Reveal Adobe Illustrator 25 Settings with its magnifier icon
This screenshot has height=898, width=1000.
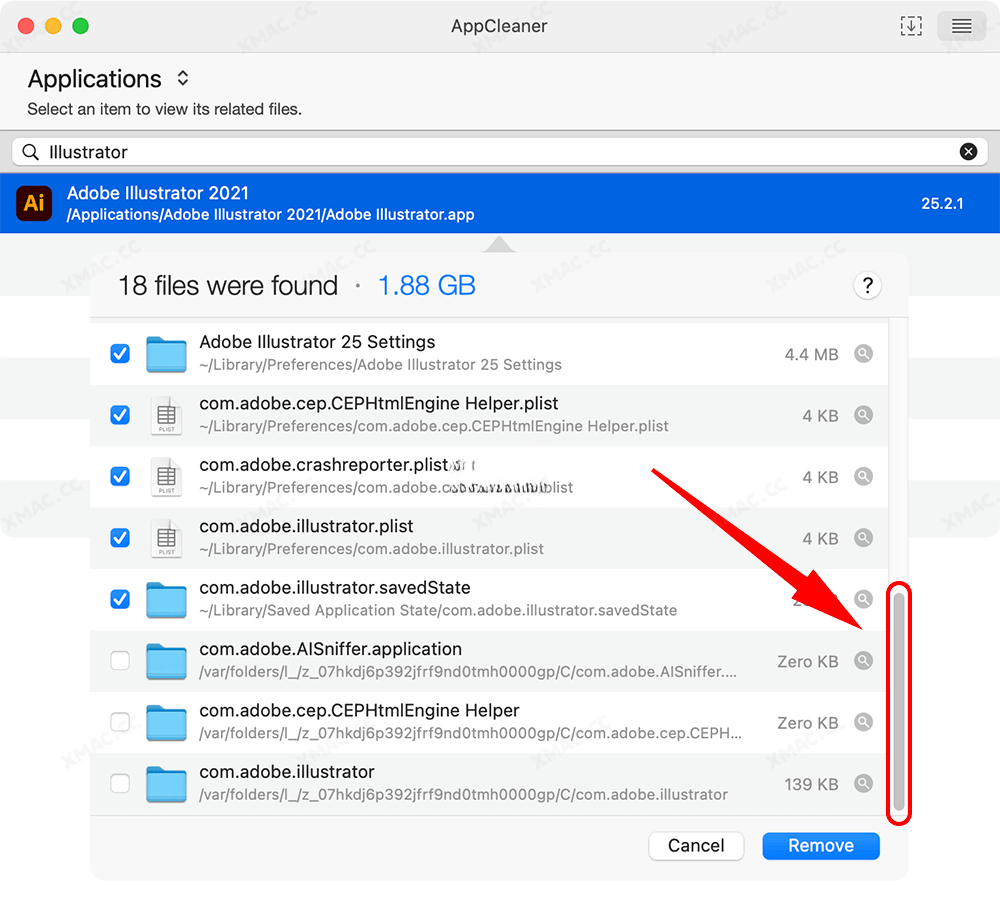click(x=863, y=353)
